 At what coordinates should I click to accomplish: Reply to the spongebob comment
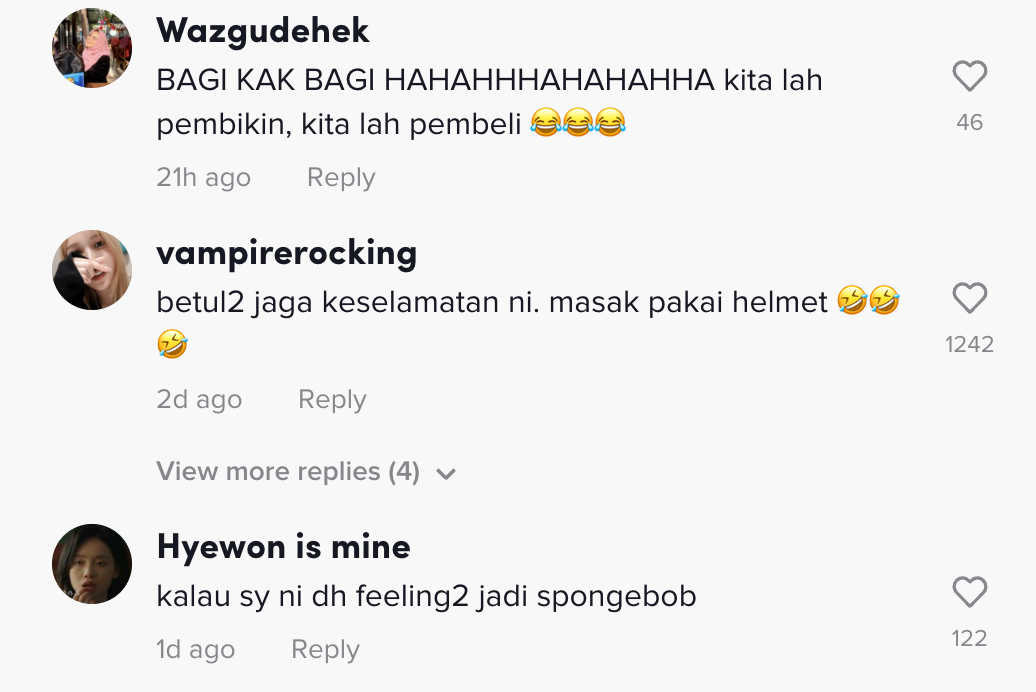[x=325, y=650]
